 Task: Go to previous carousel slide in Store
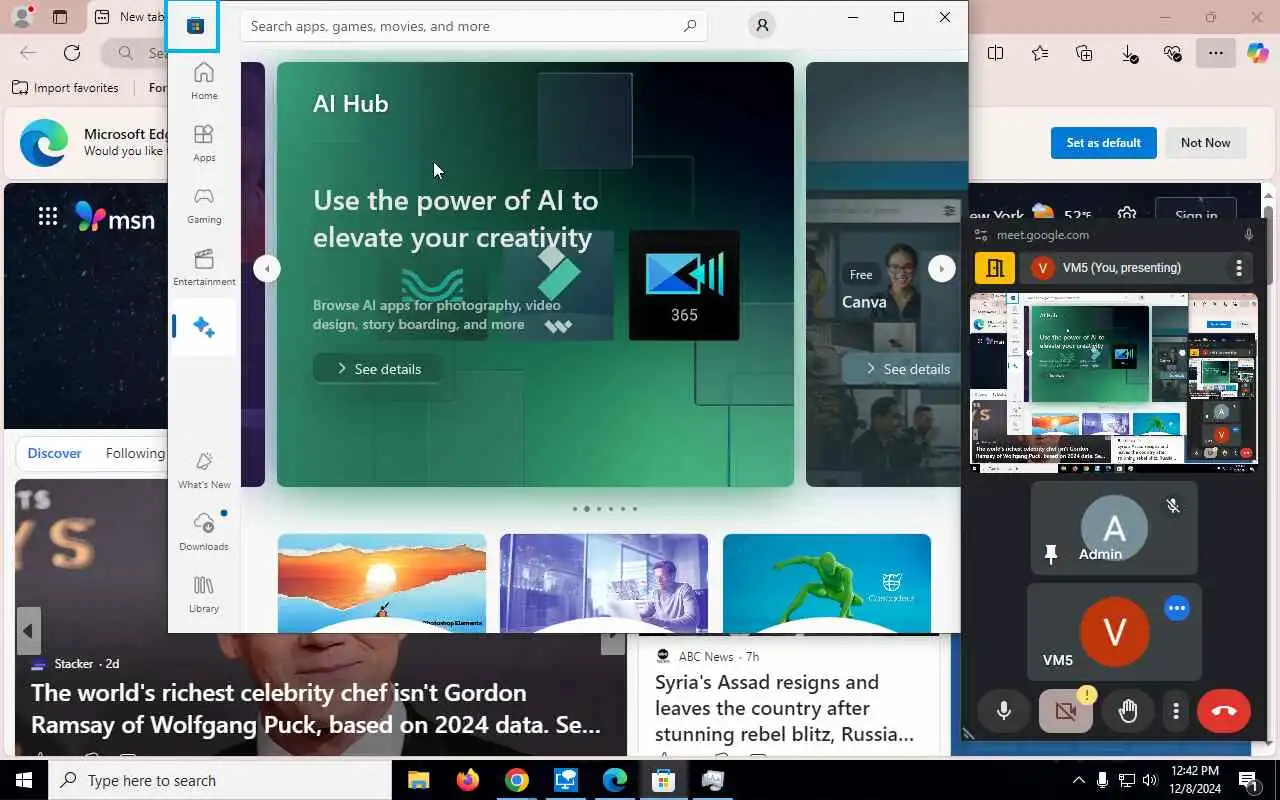267,268
